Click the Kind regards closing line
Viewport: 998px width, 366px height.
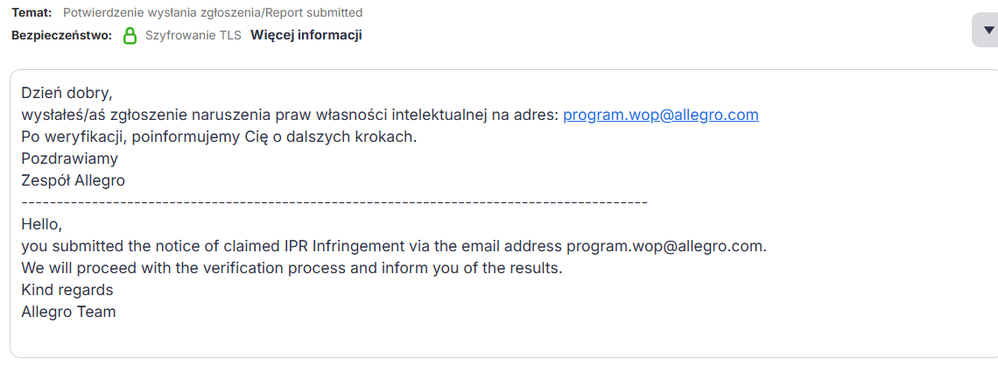(x=67, y=290)
